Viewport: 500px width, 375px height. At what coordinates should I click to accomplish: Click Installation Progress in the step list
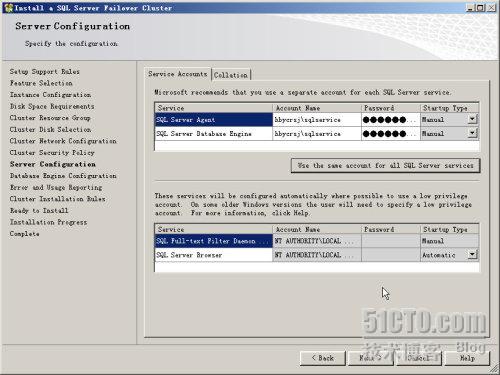(x=48, y=222)
